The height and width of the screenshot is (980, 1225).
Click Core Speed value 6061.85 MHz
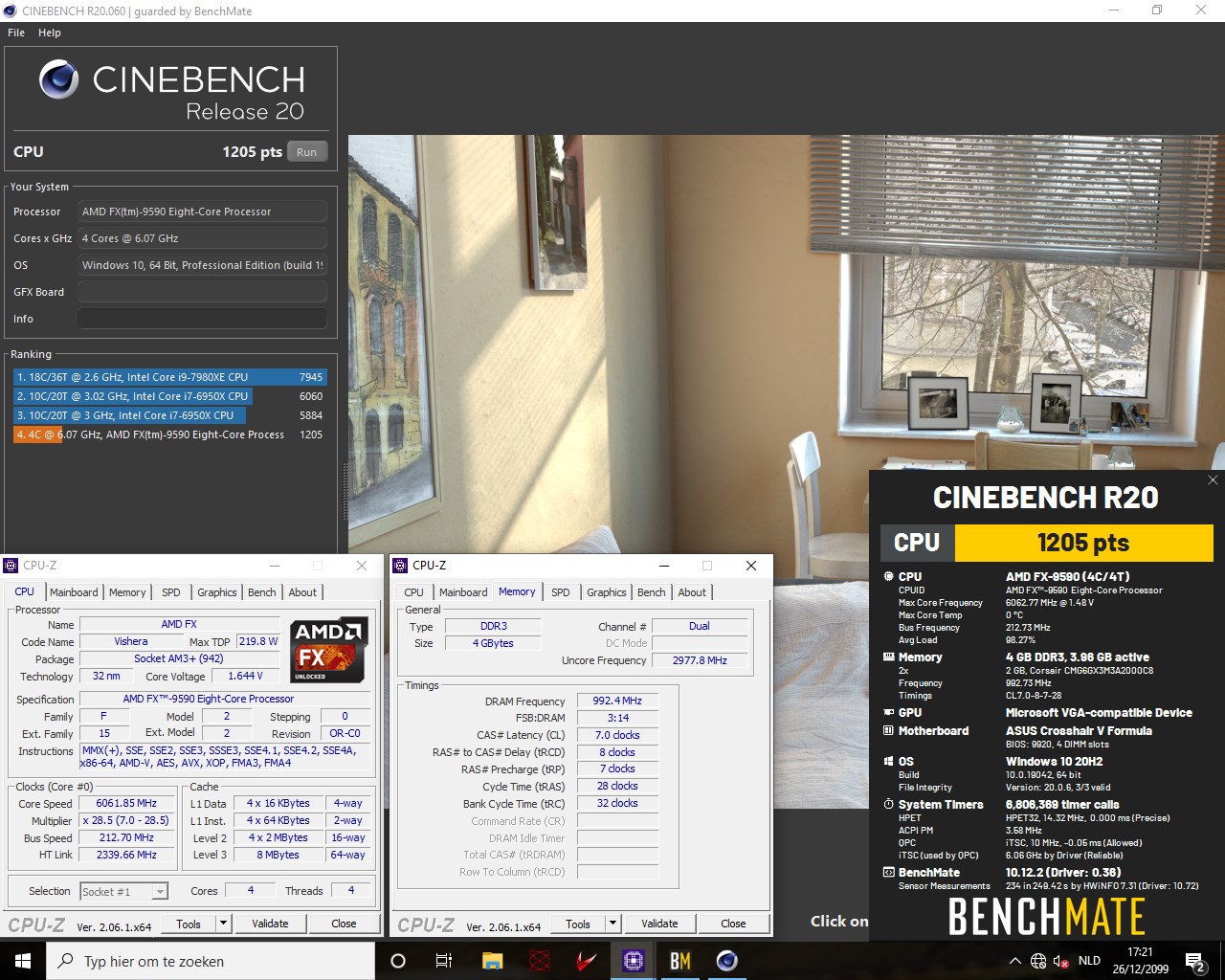coord(126,803)
